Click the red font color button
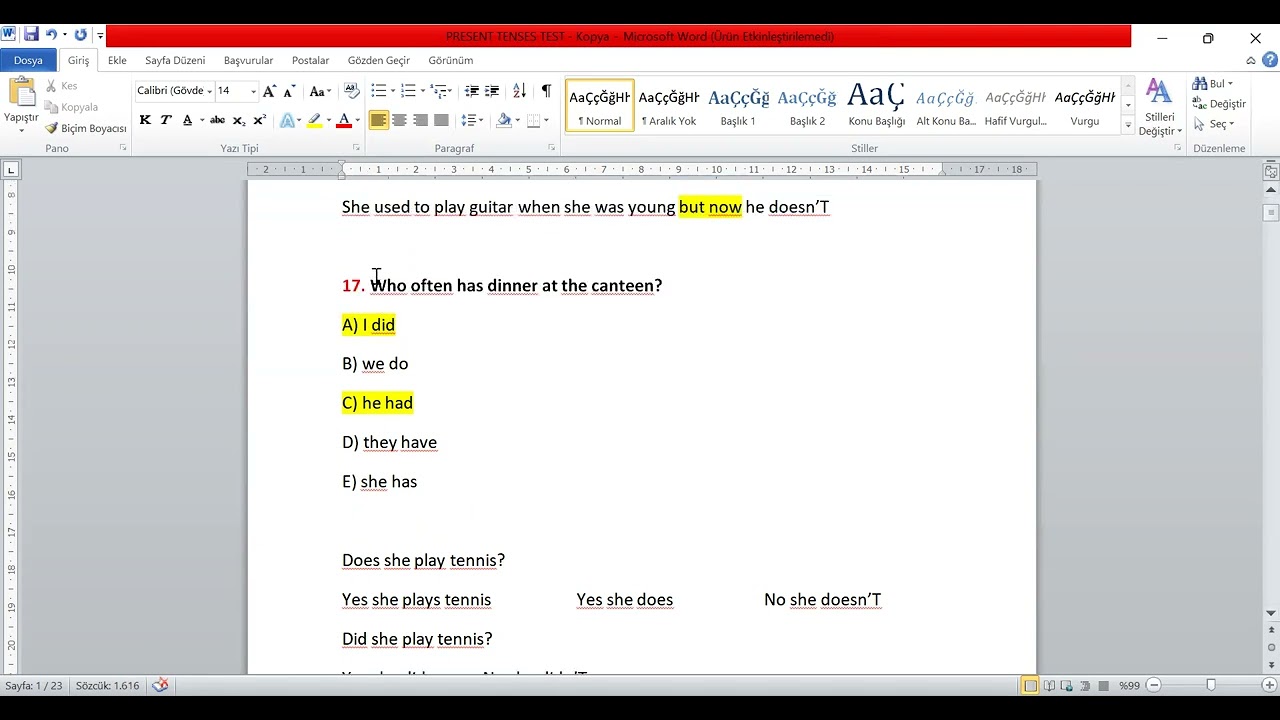 [x=344, y=120]
